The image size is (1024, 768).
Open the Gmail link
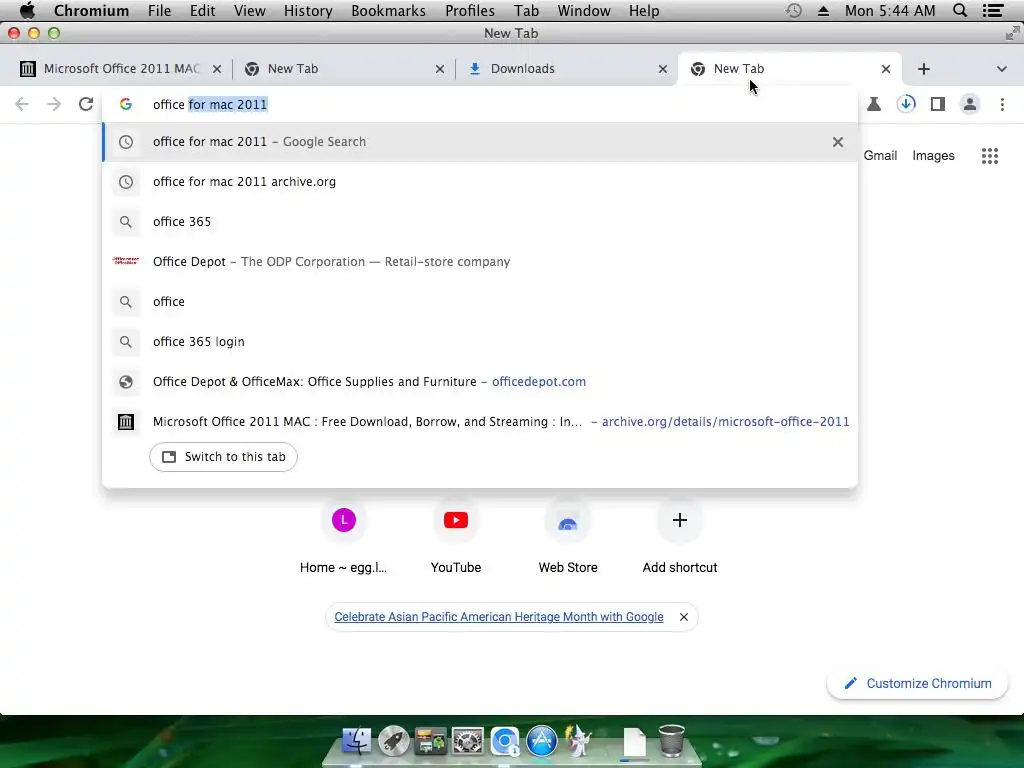coord(880,155)
